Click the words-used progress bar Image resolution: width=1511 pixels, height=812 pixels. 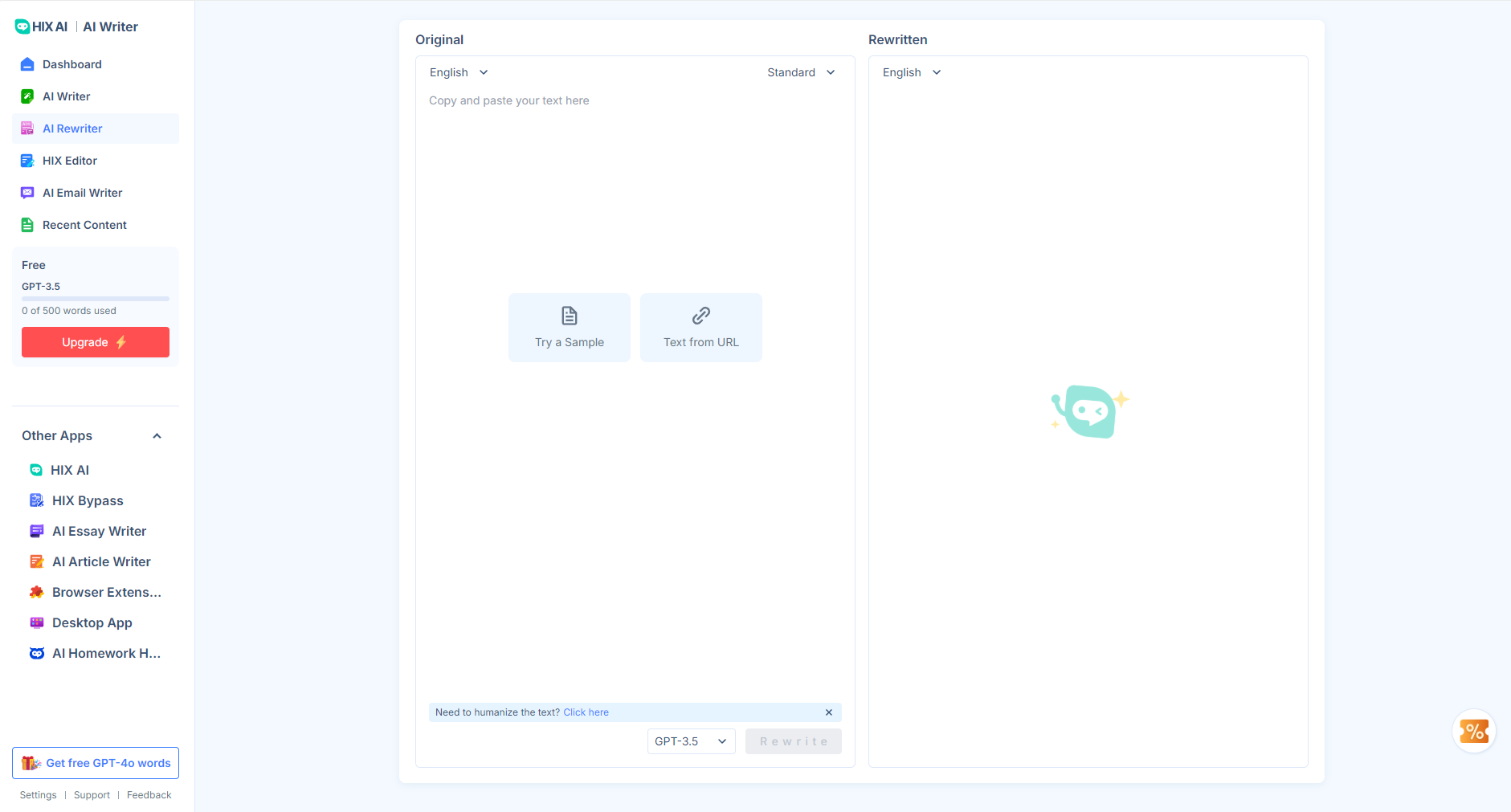pos(96,299)
